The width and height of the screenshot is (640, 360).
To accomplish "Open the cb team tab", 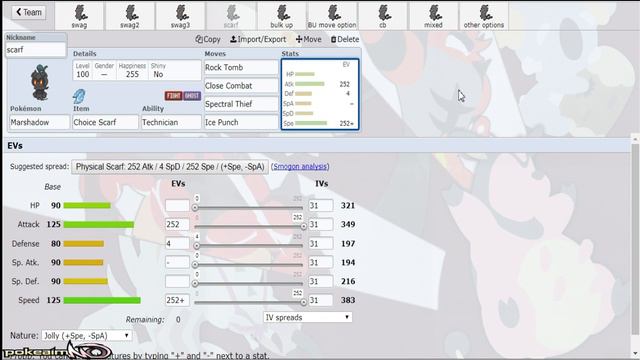I will (x=383, y=16).
